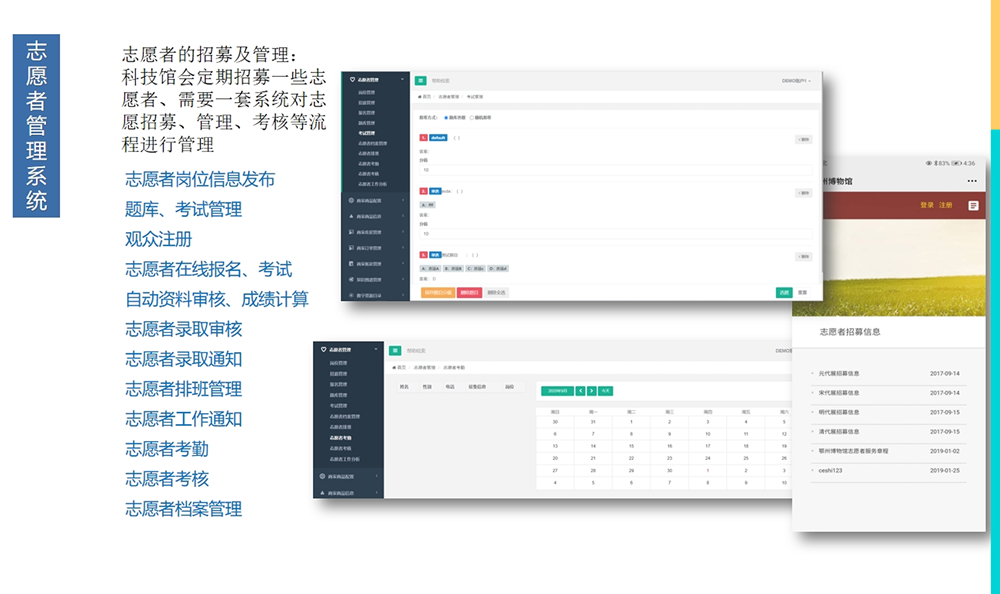
Task: Click the score input field of question 2
Action: click(615, 234)
